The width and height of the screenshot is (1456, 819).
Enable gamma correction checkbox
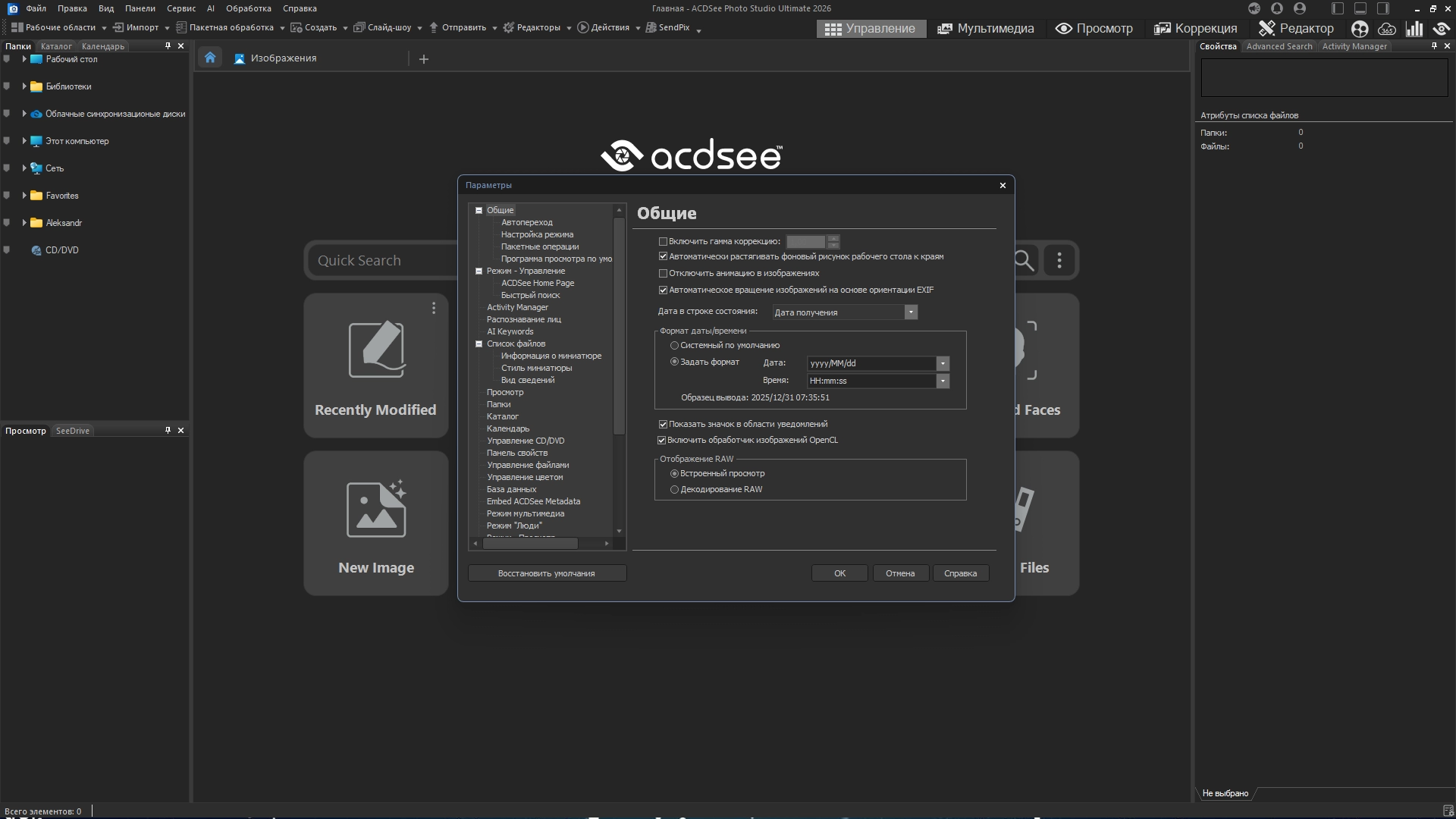point(663,242)
